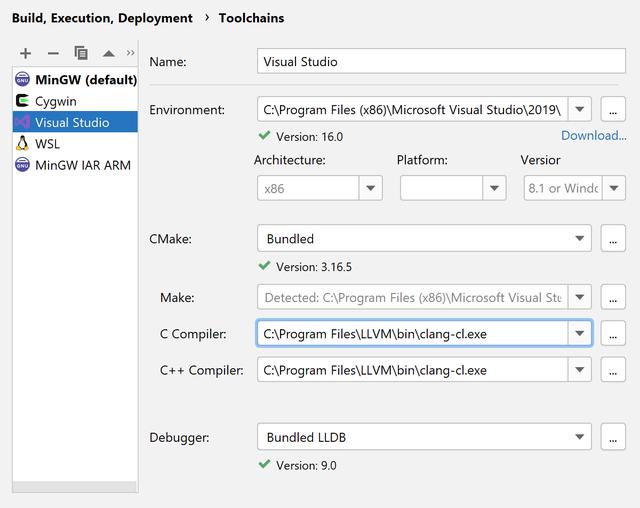Image resolution: width=640 pixels, height=508 pixels.
Task: Select MinGW (default) toolchain
Action: [x=75, y=79]
